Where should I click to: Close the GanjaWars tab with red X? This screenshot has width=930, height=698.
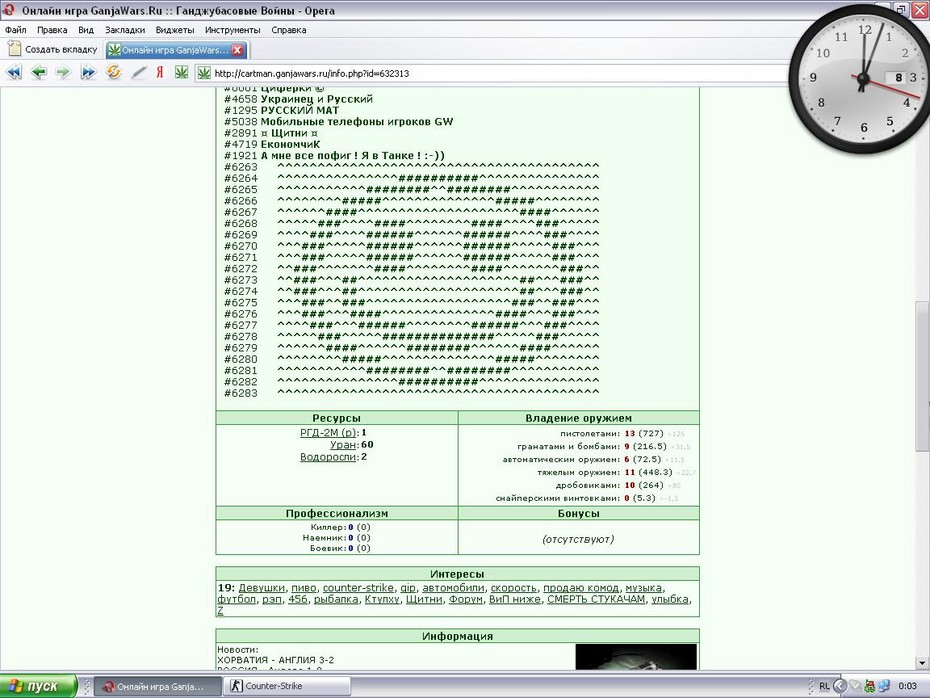[x=238, y=50]
